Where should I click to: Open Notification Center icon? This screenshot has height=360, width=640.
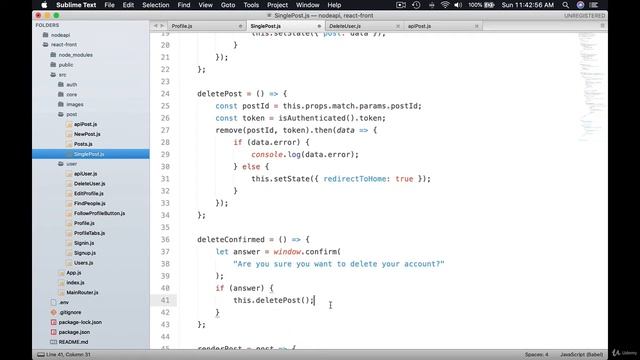[594, 5]
